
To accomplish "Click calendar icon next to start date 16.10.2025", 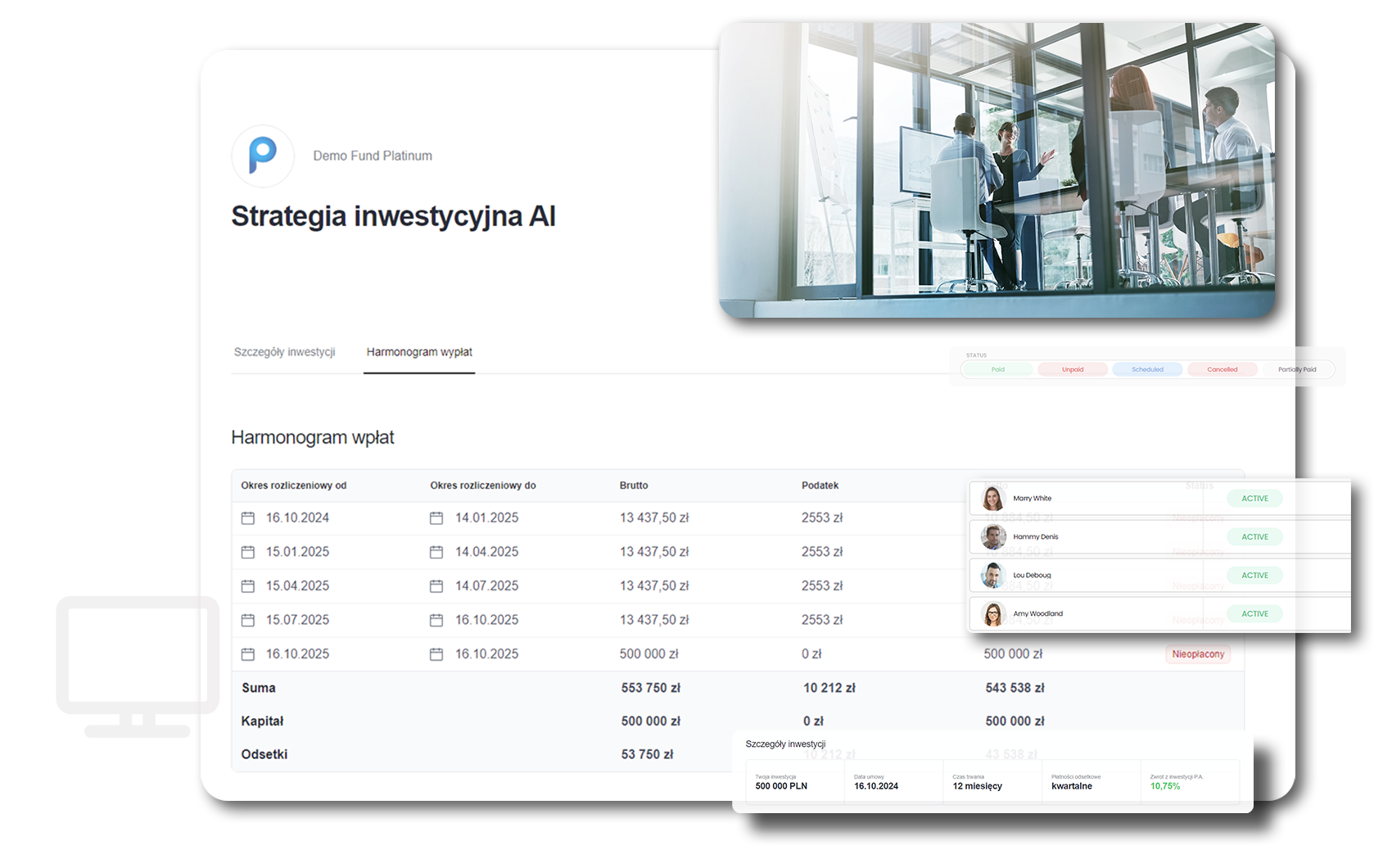I will pyautogui.click(x=248, y=654).
